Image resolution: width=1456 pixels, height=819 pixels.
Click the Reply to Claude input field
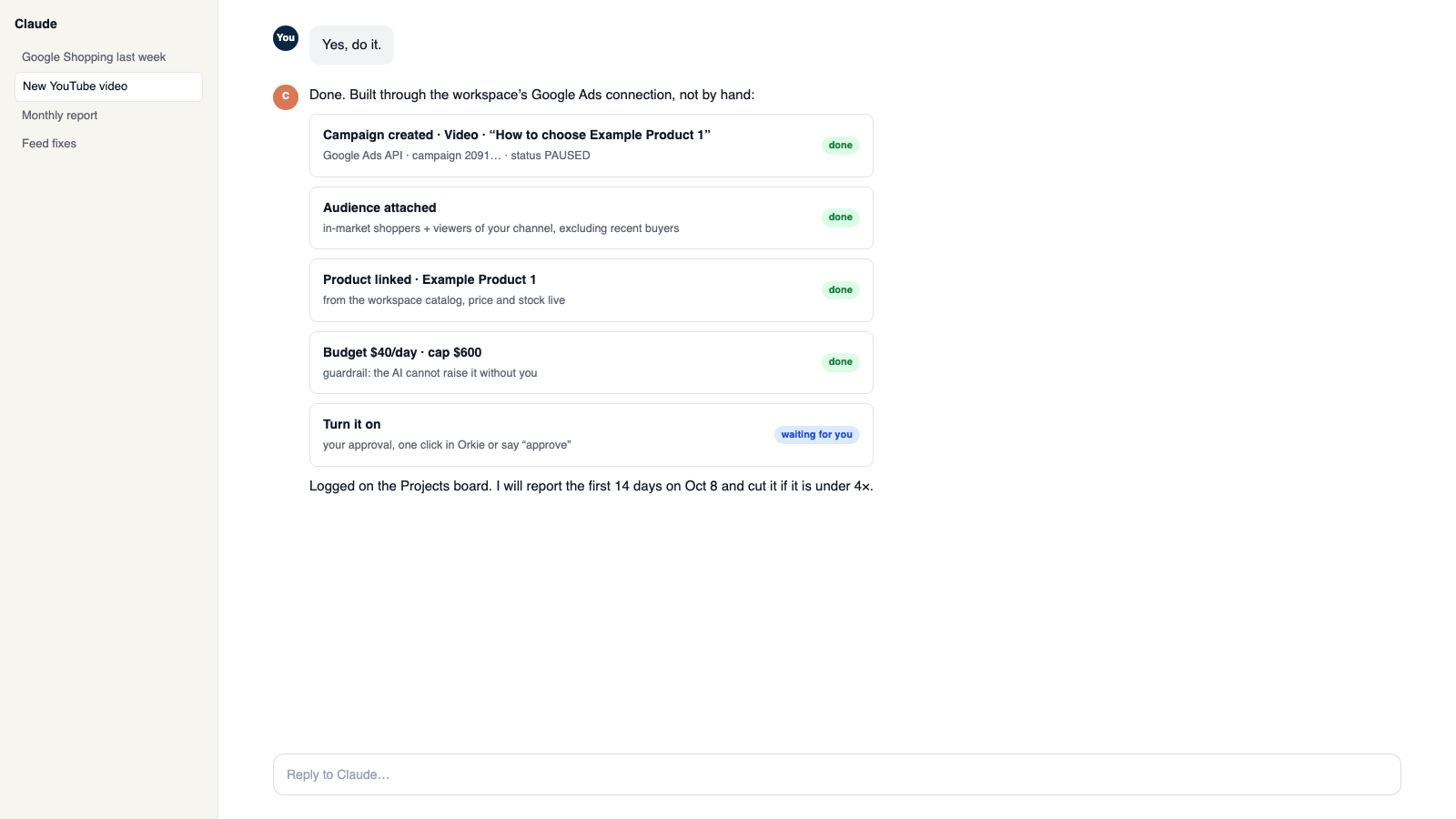pos(836,774)
